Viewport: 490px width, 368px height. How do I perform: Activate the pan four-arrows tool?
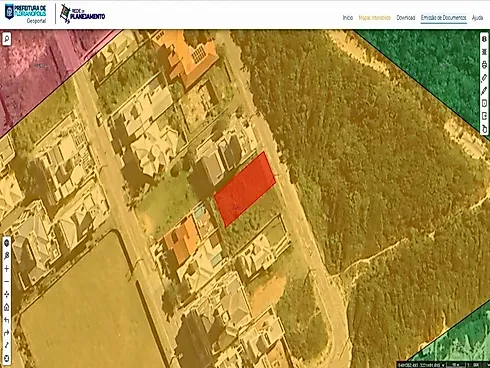click(7, 294)
